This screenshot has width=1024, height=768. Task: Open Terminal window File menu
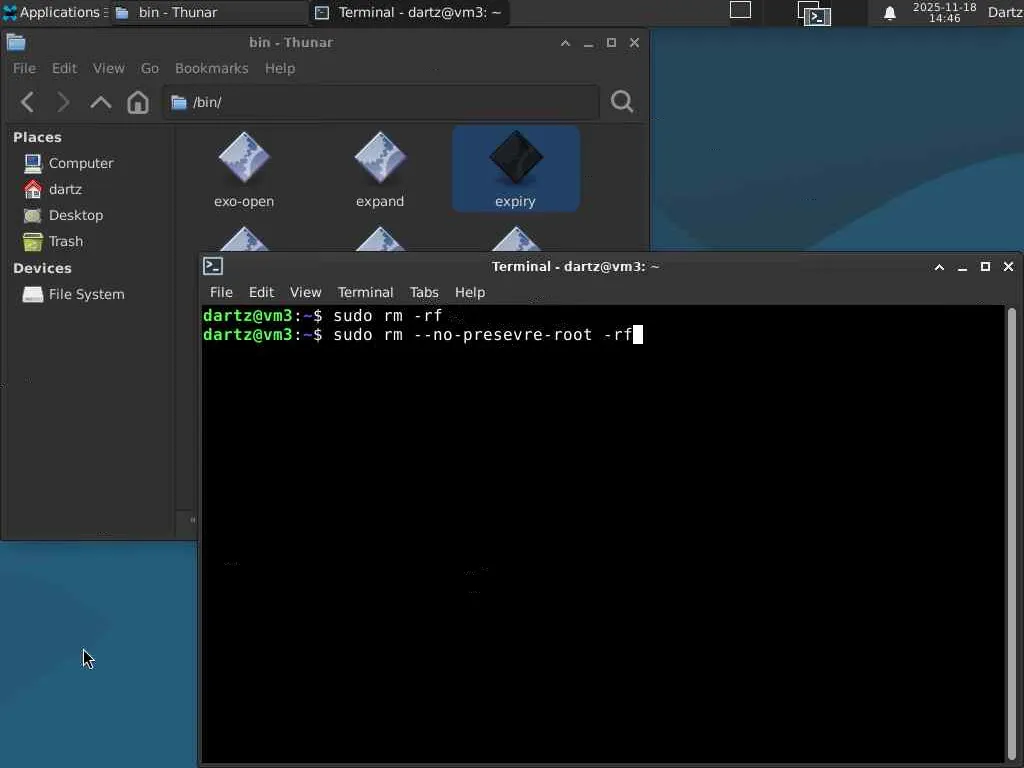click(221, 292)
